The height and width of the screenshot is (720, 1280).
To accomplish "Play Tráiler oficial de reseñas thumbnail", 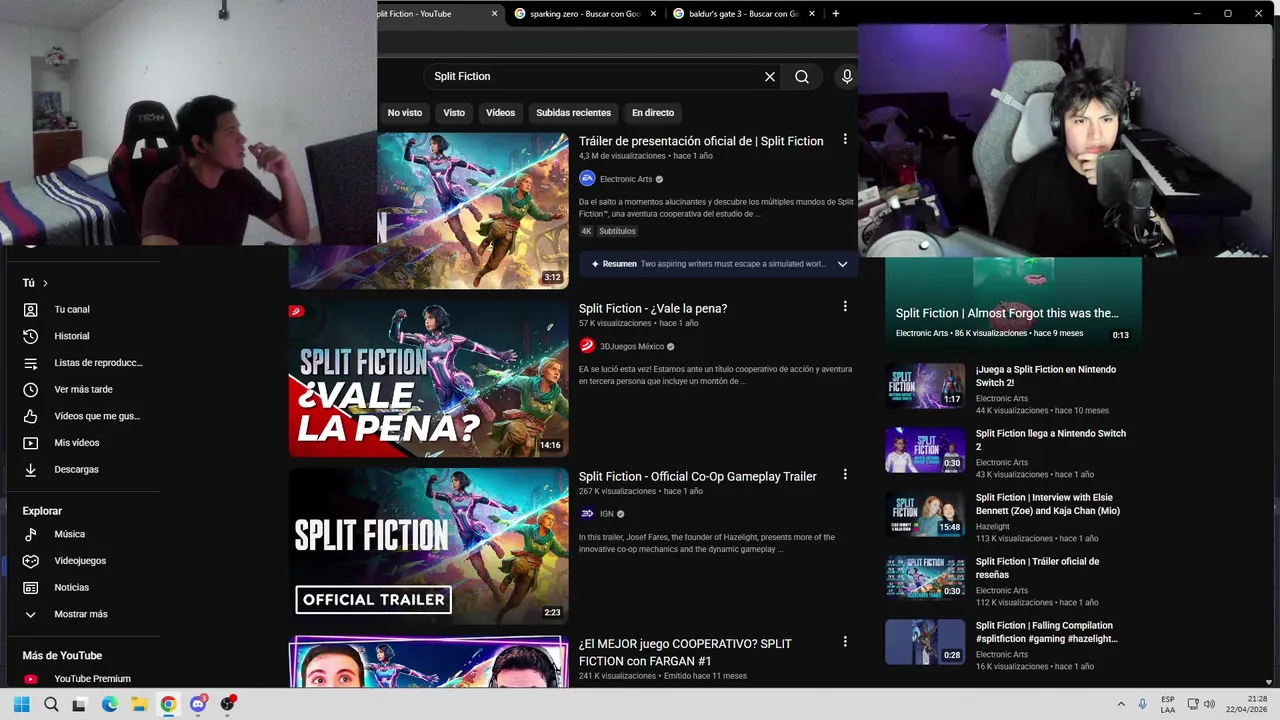I will coord(925,578).
